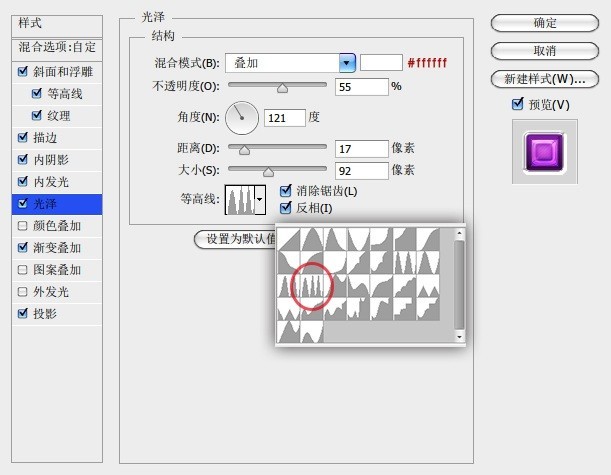Open the 渐变叠加 gradient overlay settings

(57, 248)
